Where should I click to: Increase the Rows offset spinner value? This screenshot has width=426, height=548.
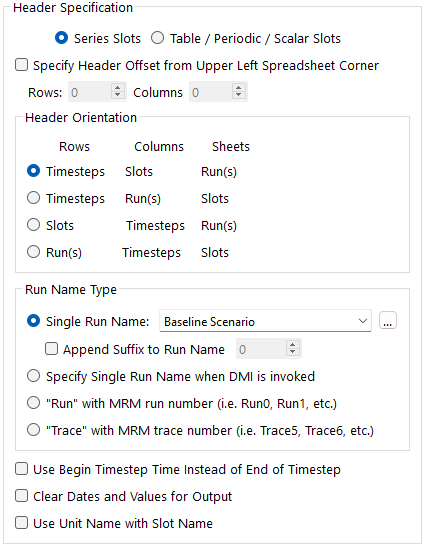point(118,88)
